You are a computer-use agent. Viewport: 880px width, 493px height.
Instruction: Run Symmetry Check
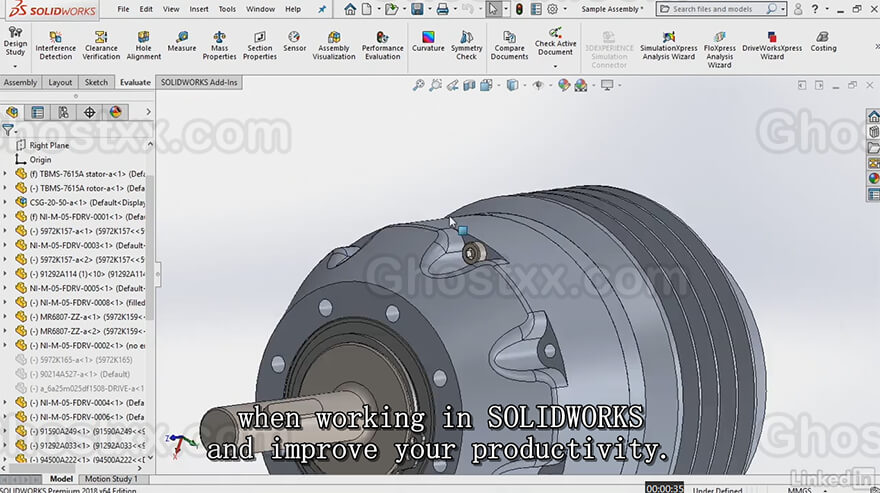tap(466, 46)
